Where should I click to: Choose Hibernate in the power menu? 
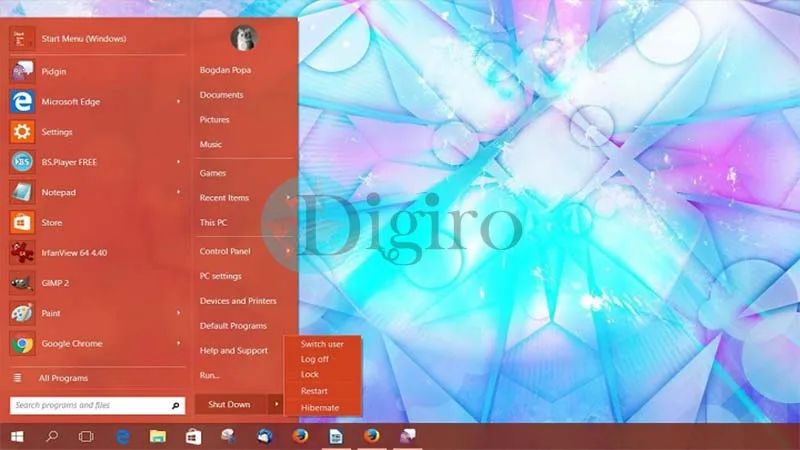point(320,408)
